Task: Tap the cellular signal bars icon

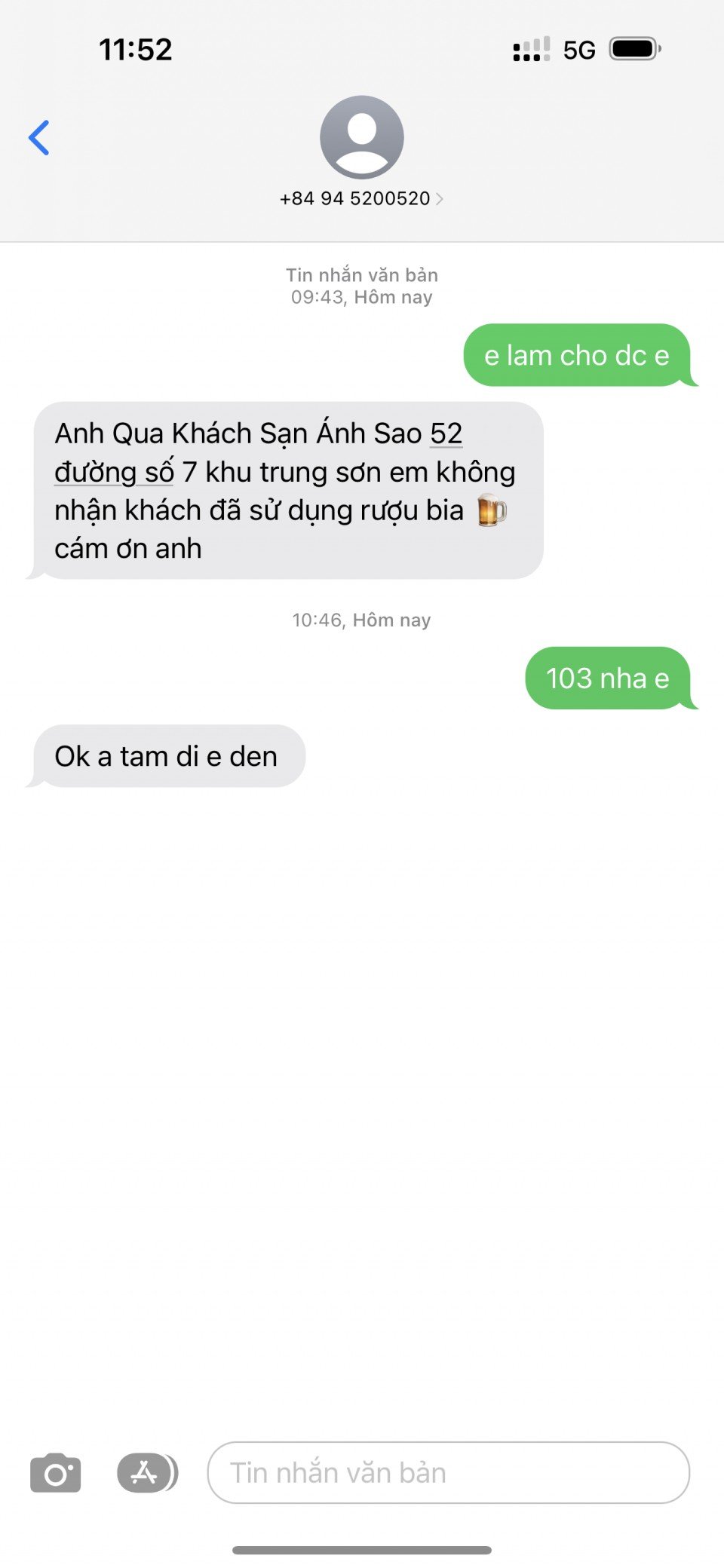Action: 532,50
